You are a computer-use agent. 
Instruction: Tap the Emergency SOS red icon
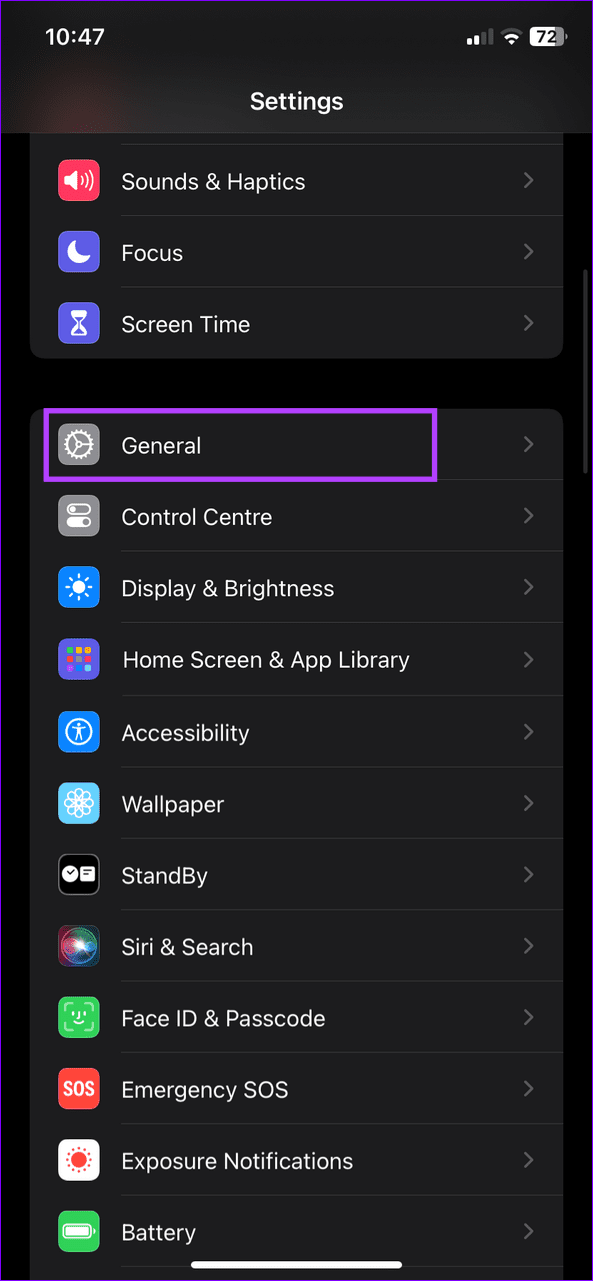click(x=78, y=1089)
